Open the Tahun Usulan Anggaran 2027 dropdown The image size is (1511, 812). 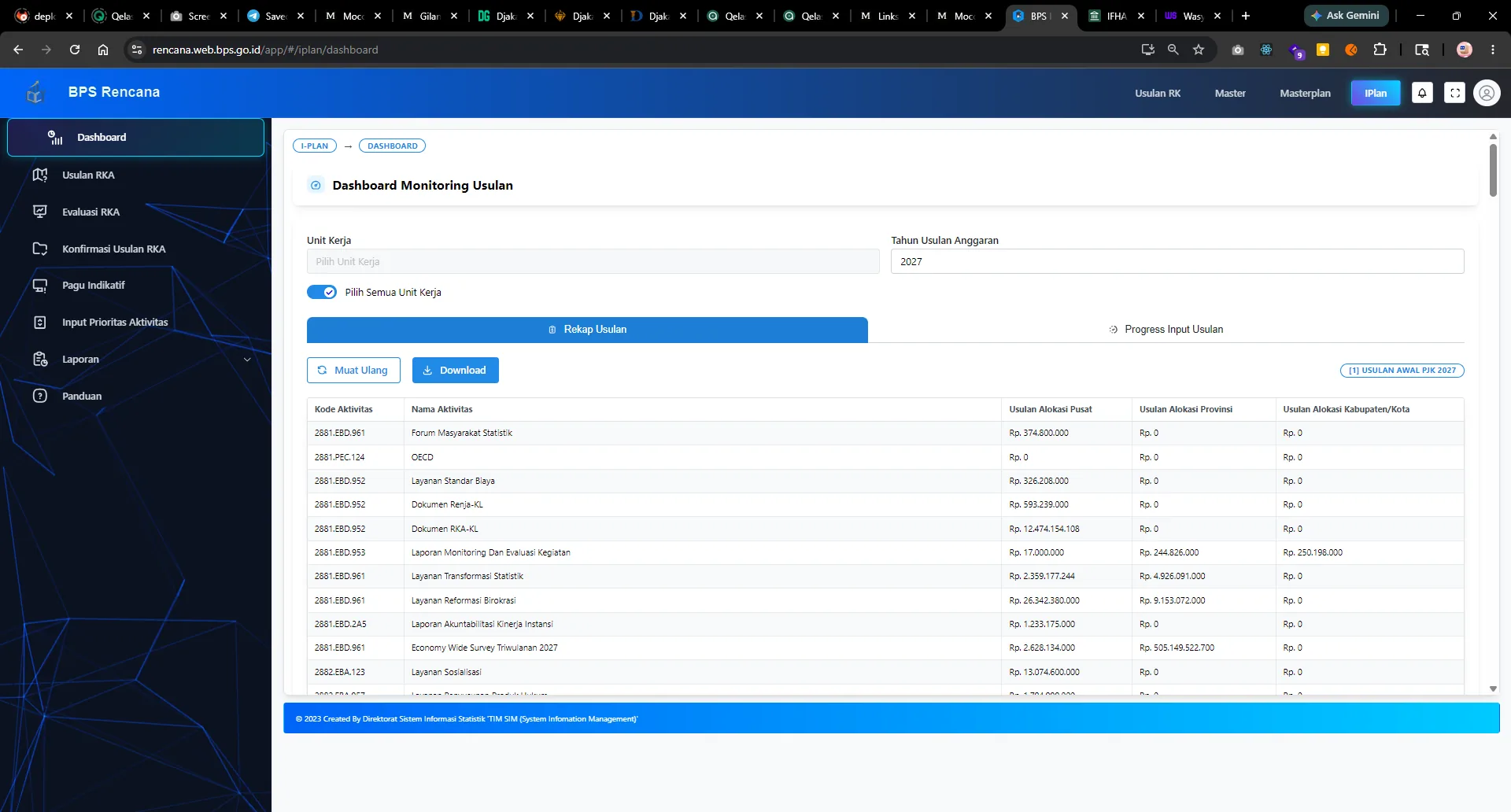1177,261
